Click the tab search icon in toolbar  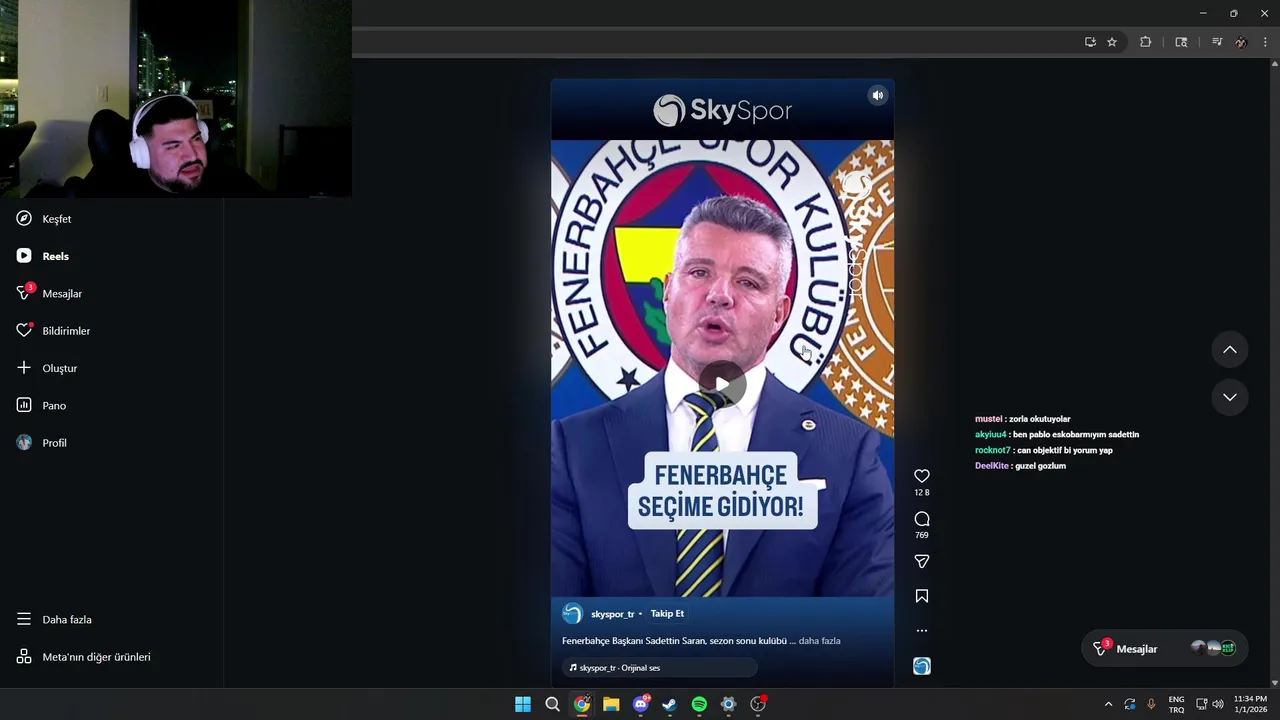[1181, 42]
